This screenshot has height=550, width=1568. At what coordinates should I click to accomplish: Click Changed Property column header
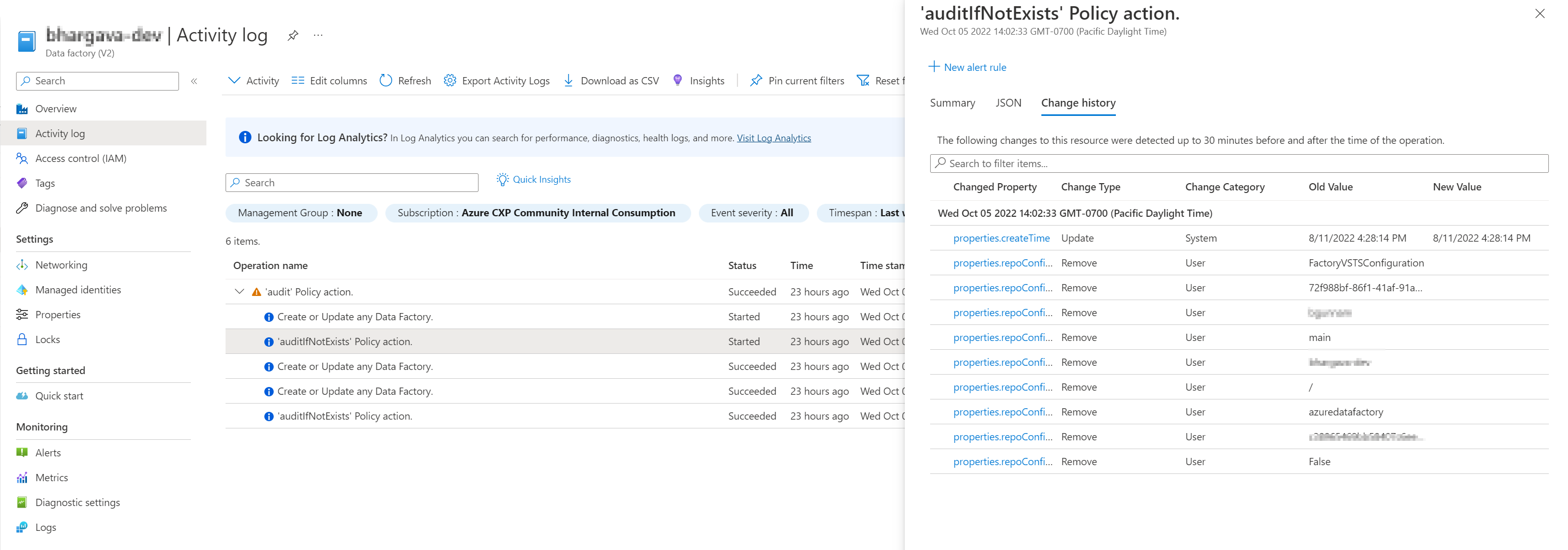[x=995, y=187]
